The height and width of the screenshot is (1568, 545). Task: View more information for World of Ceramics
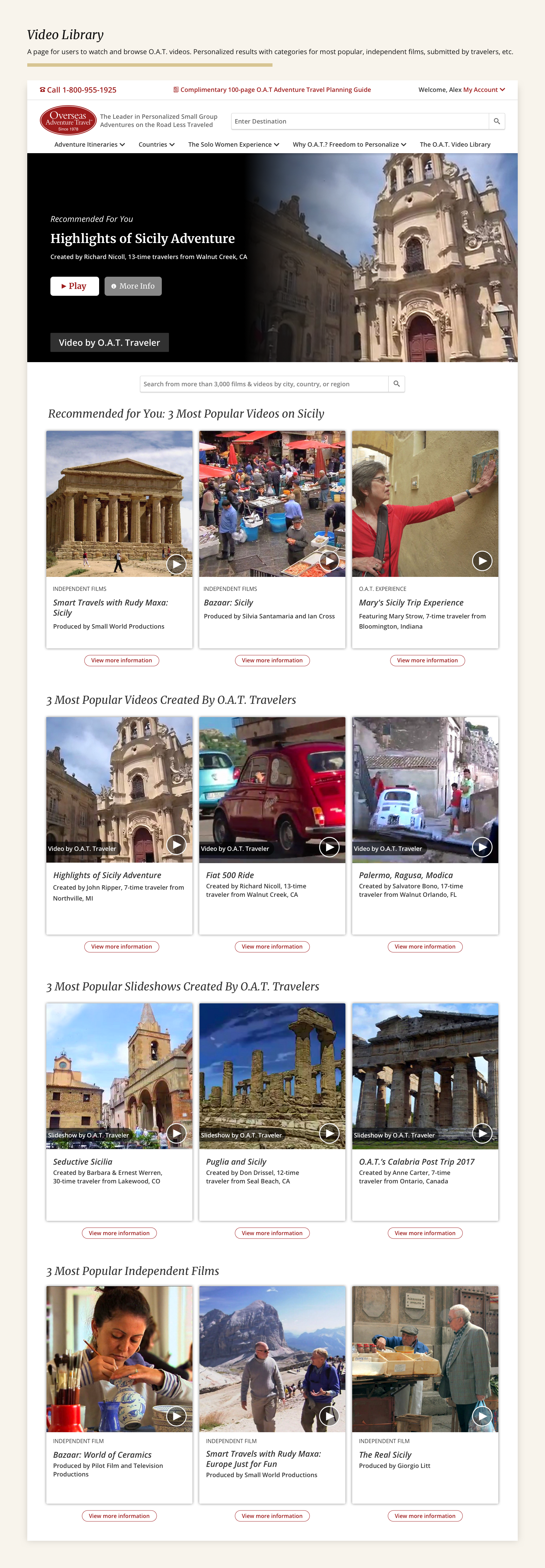coord(119,1516)
